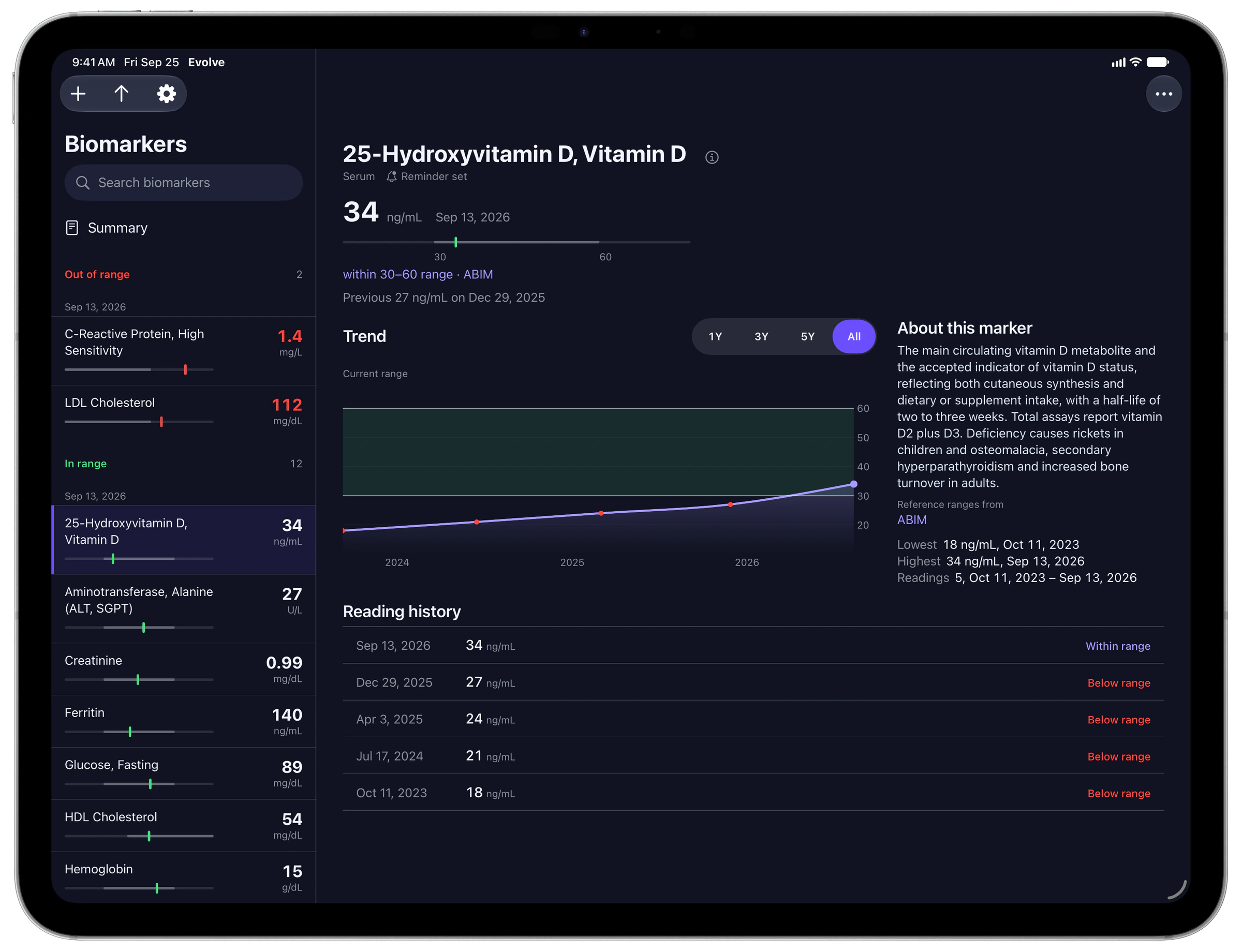Open settings gear icon

click(x=166, y=94)
